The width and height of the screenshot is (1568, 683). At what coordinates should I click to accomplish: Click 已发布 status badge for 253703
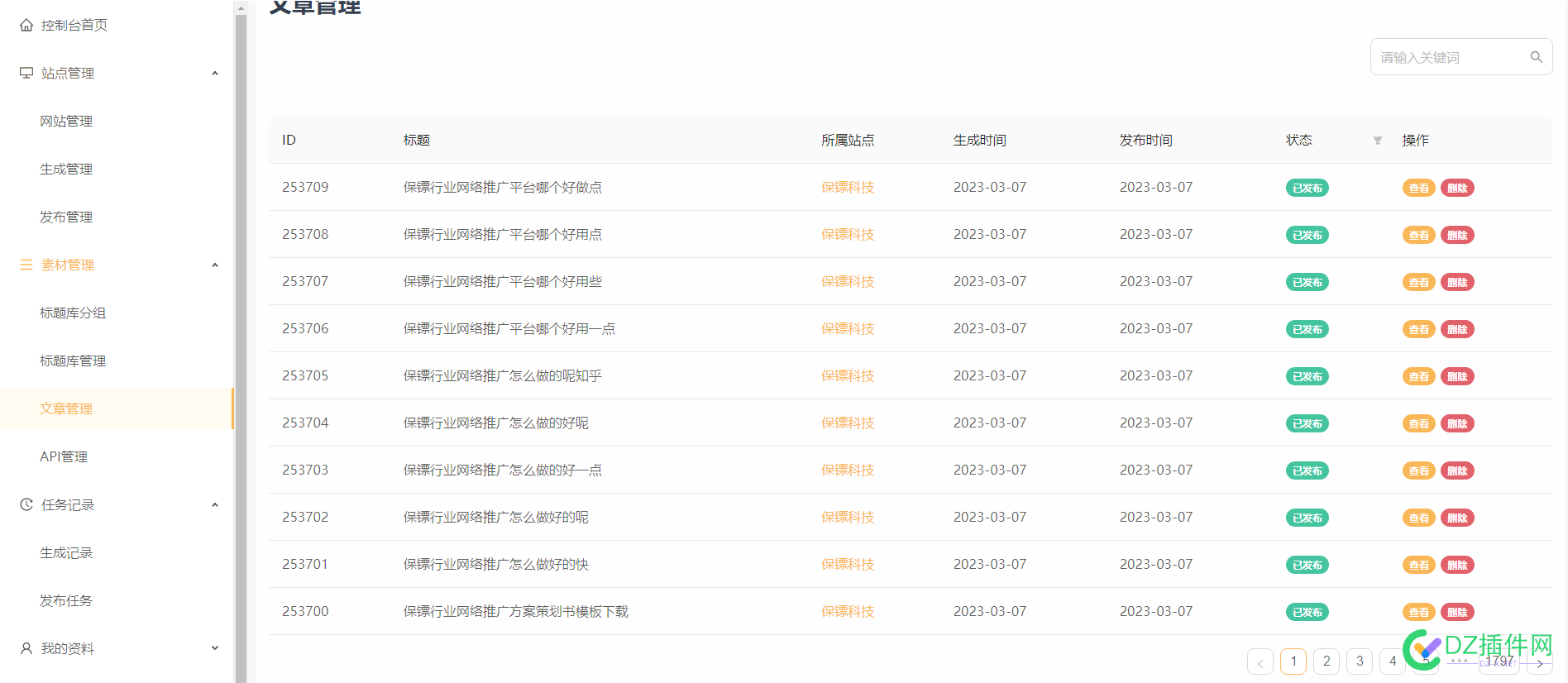point(1307,470)
